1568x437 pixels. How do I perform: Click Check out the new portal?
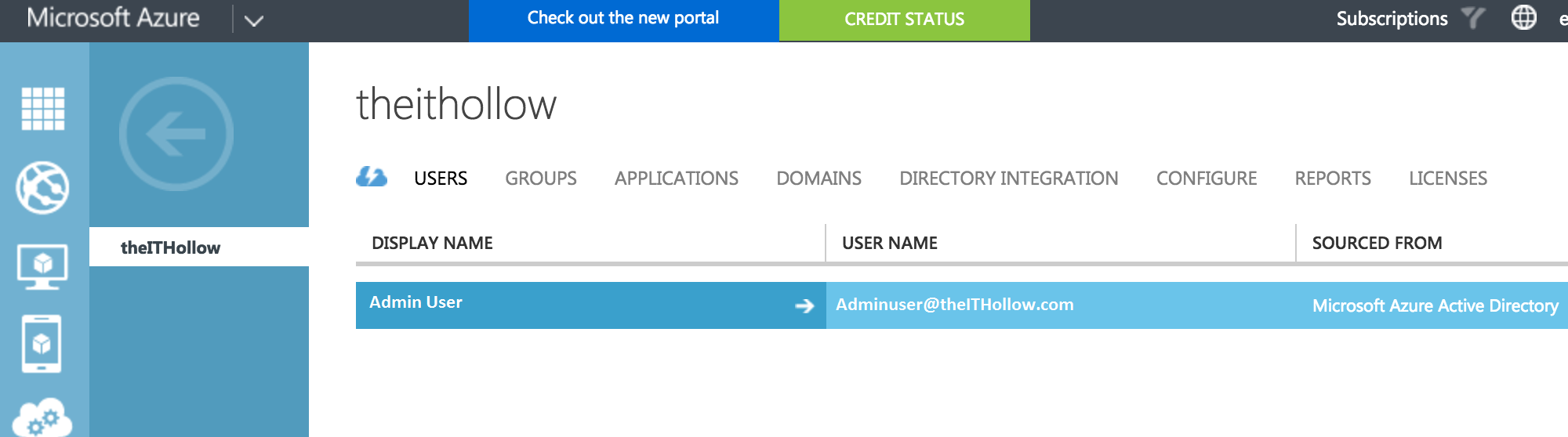[623, 20]
